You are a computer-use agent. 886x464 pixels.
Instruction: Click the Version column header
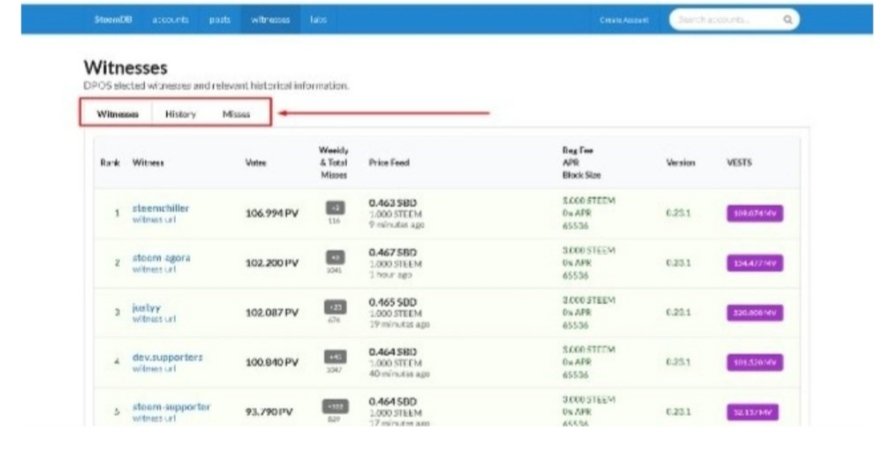pos(680,163)
